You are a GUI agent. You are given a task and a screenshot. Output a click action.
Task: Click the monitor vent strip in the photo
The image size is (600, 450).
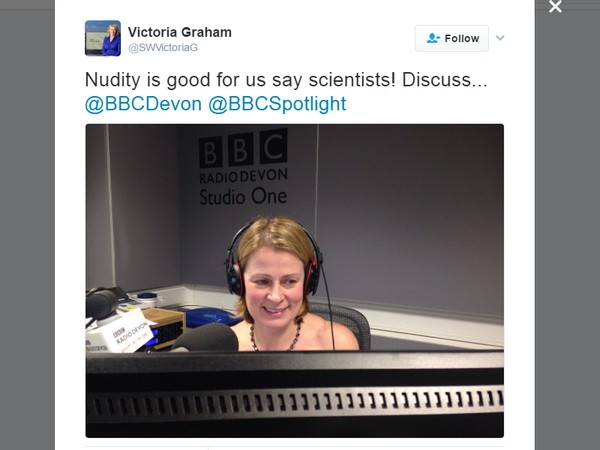[294, 403]
